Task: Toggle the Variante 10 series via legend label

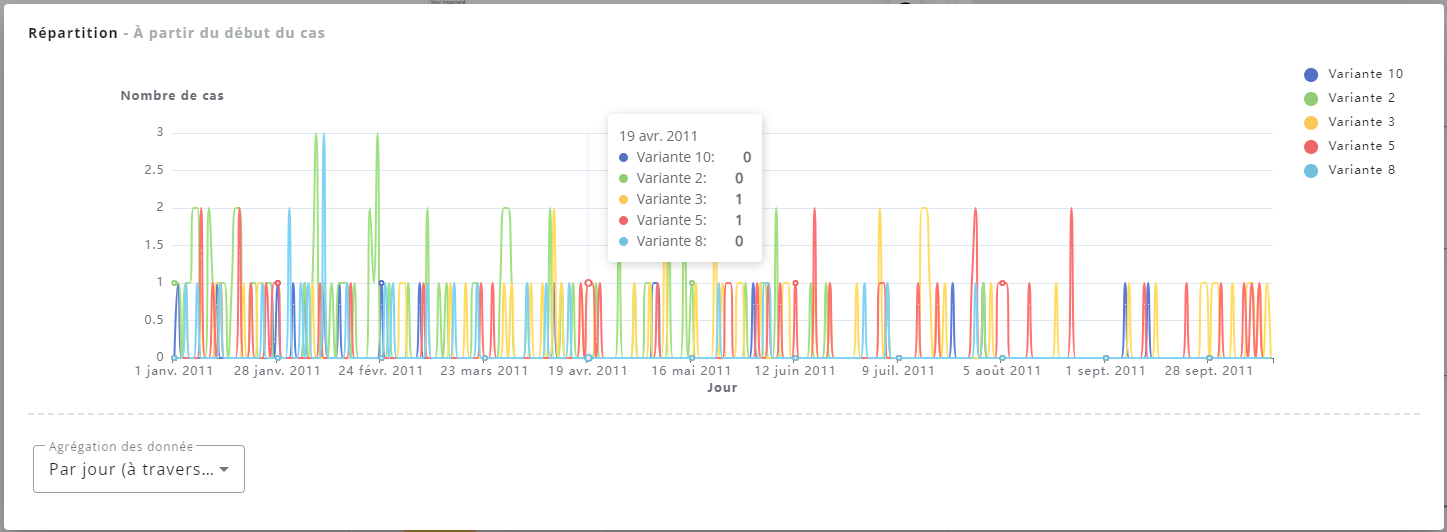Action: [1365, 74]
